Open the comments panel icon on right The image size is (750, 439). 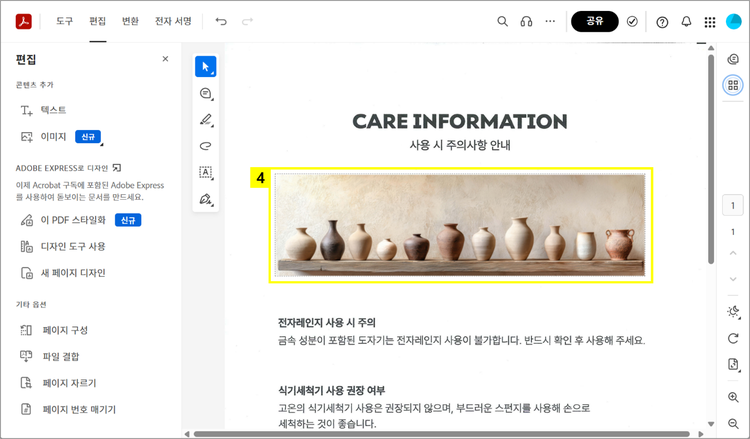click(733, 59)
